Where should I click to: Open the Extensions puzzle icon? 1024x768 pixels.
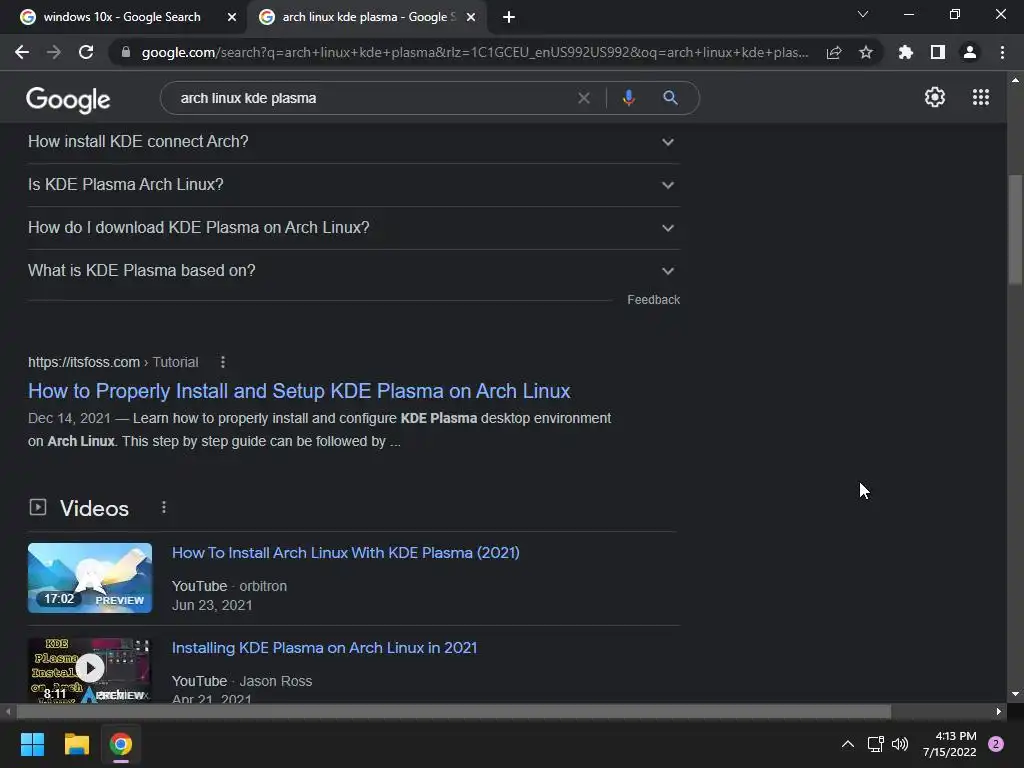tap(905, 52)
